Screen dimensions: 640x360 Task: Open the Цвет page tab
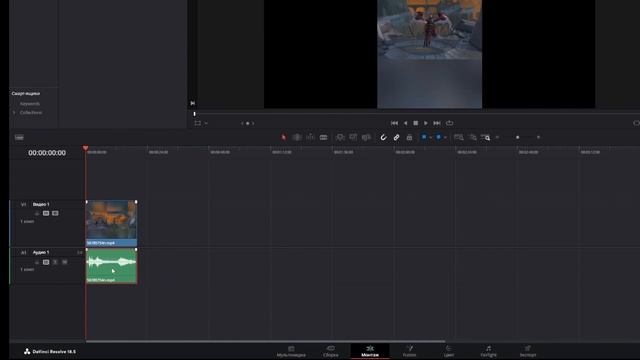coord(449,351)
